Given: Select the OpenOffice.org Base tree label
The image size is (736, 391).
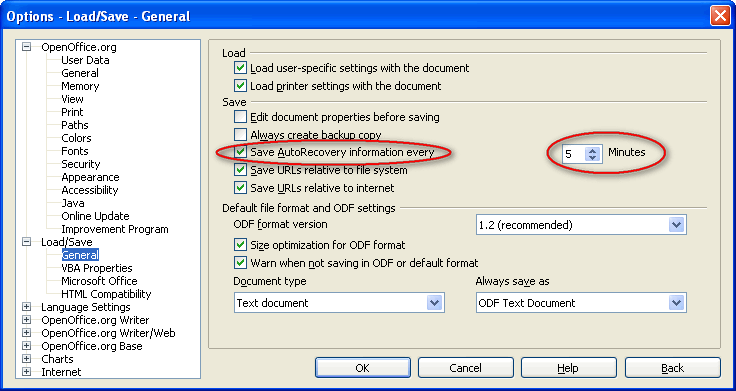Looking at the screenshot, I should pyautogui.click(x=92, y=346).
